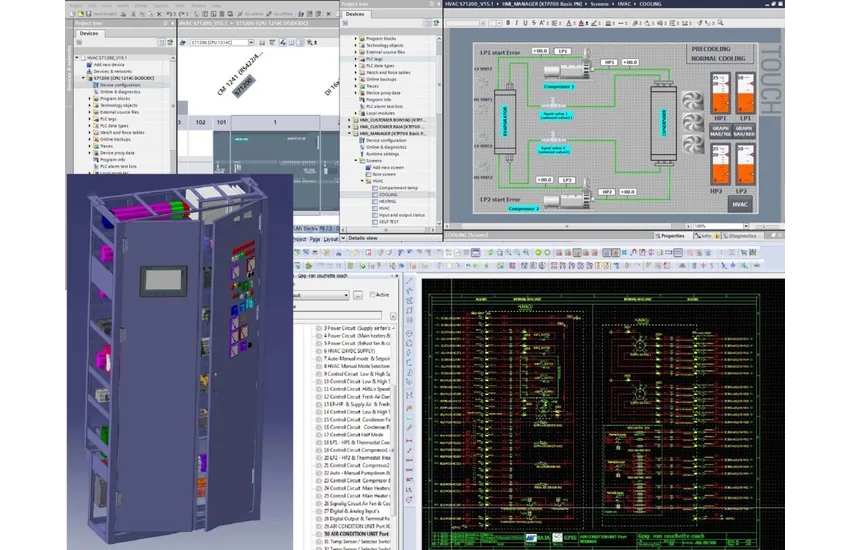This screenshot has height=550, width=850.
Task: Collapse the Screens folder in project tree
Action: click(x=358, y=159)
